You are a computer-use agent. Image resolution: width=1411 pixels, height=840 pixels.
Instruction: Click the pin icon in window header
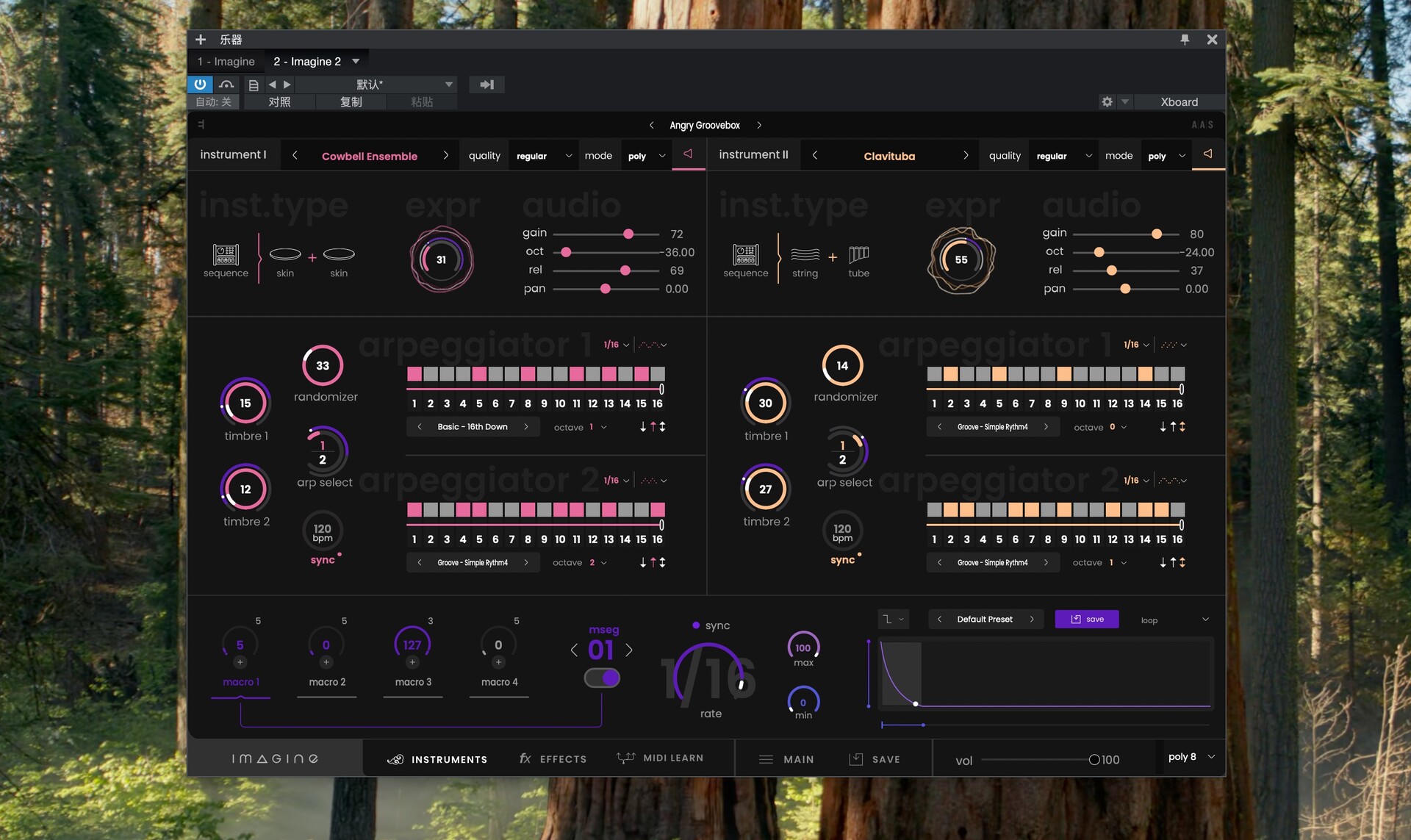pyautogui.click(x=1185, y=40)
